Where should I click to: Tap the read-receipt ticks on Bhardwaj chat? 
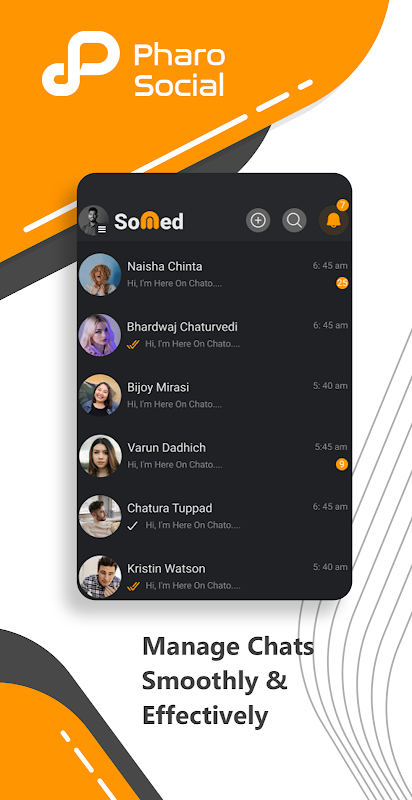click(133, 344)
